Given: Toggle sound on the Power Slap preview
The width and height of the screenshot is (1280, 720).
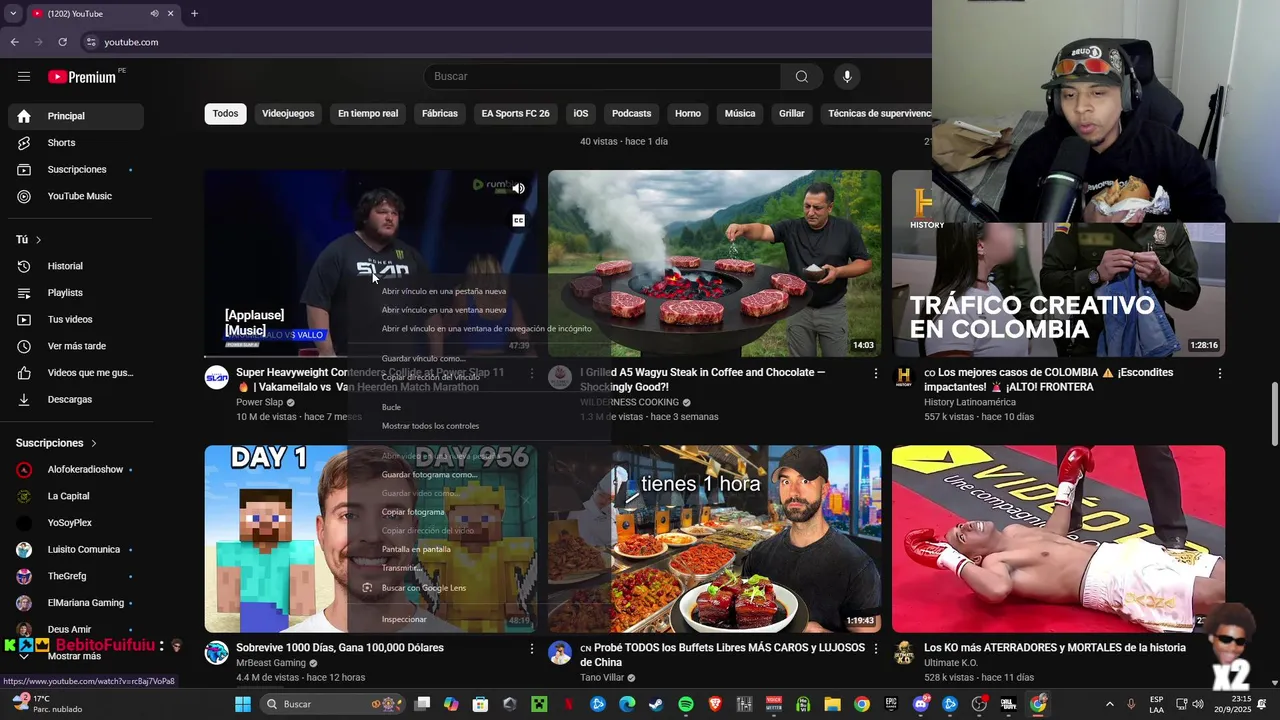Looking at the screenshot, I should coord(519,188).
